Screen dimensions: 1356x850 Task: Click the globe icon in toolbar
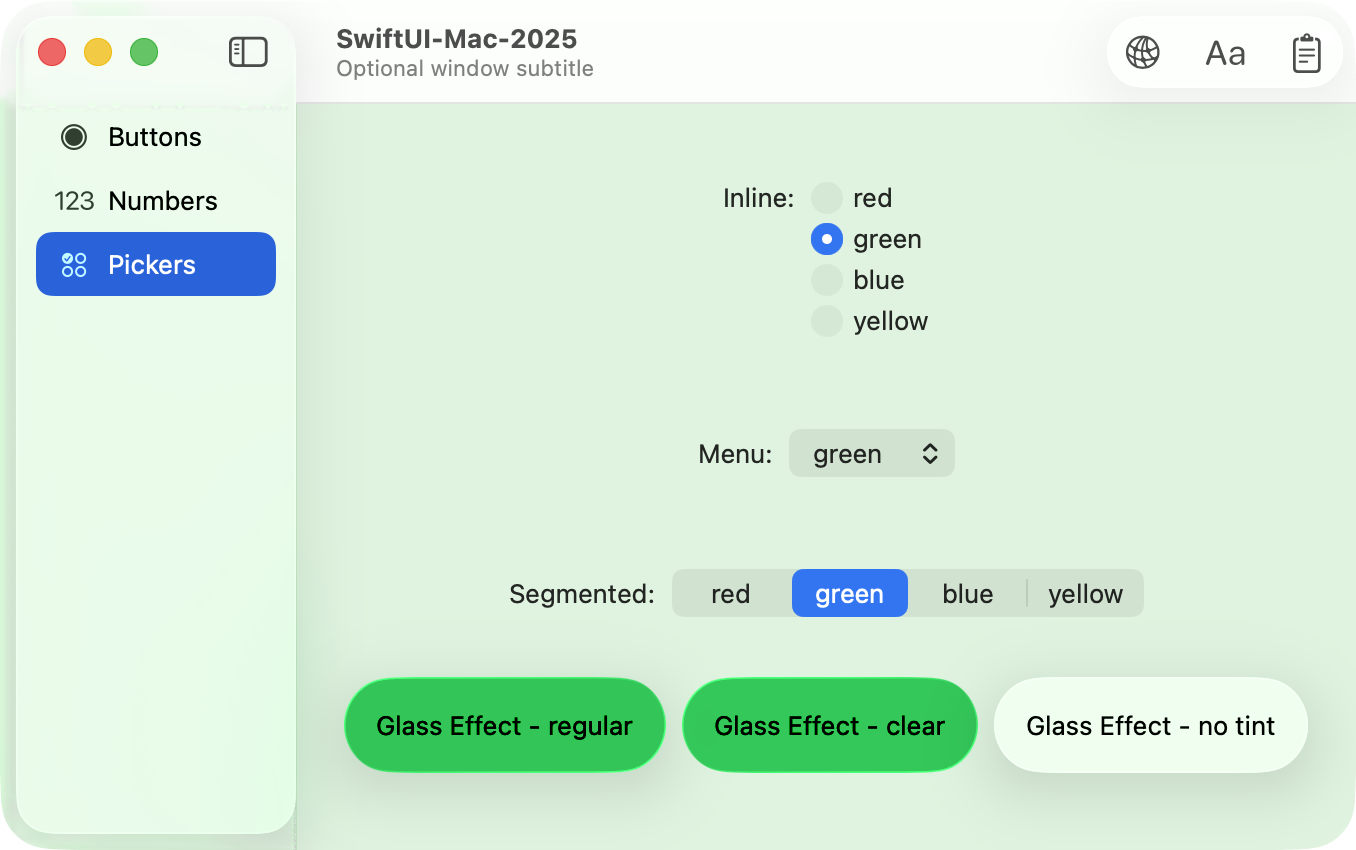[1142, 52]
